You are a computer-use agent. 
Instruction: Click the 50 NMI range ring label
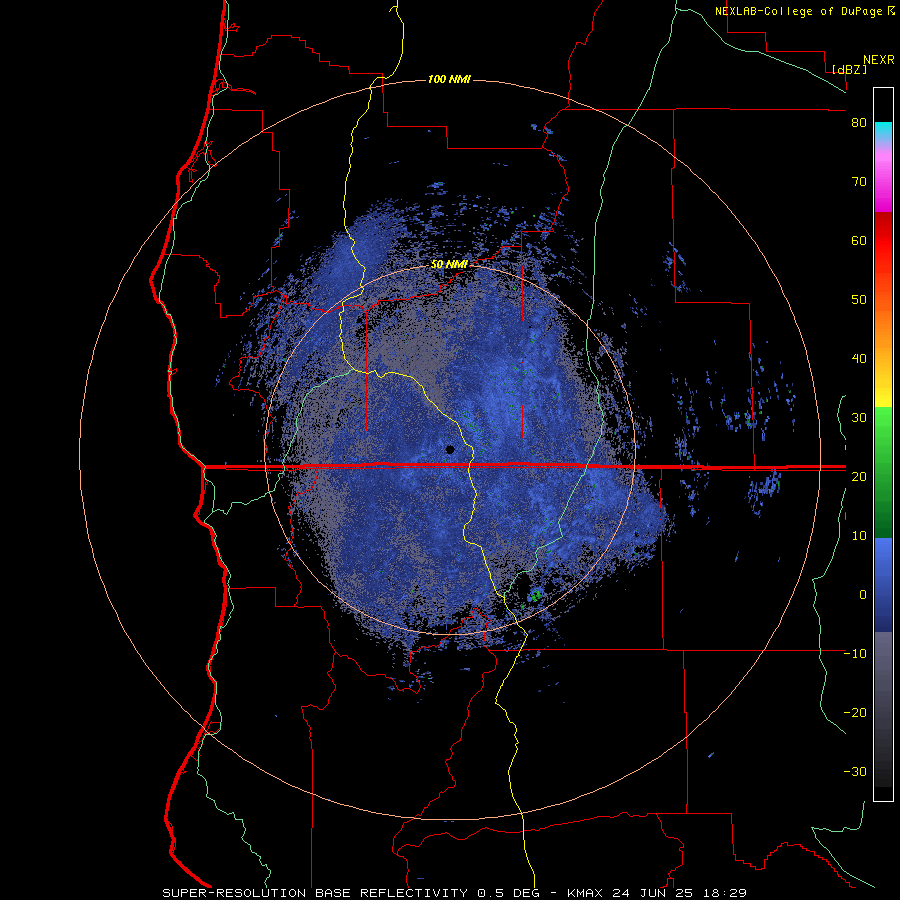(x=449, y=265)
